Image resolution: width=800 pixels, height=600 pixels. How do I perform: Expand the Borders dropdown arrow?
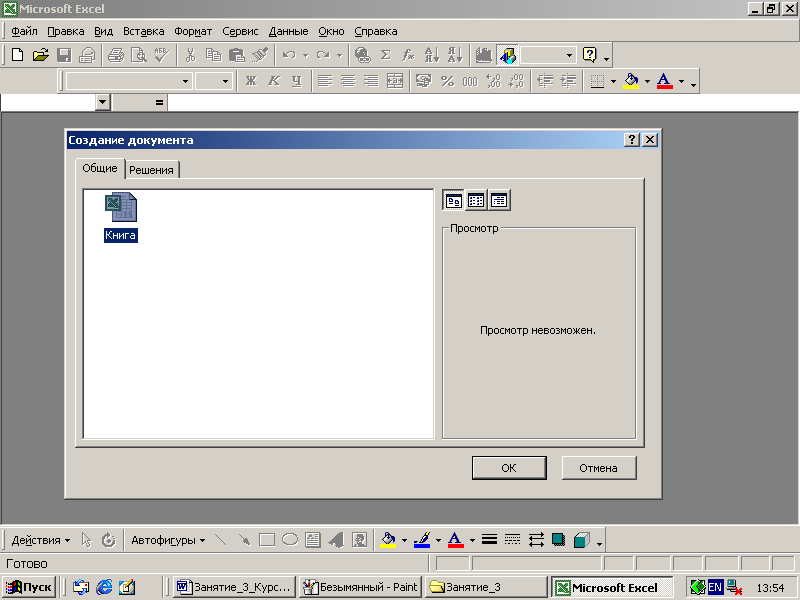[x=613, y=81]
